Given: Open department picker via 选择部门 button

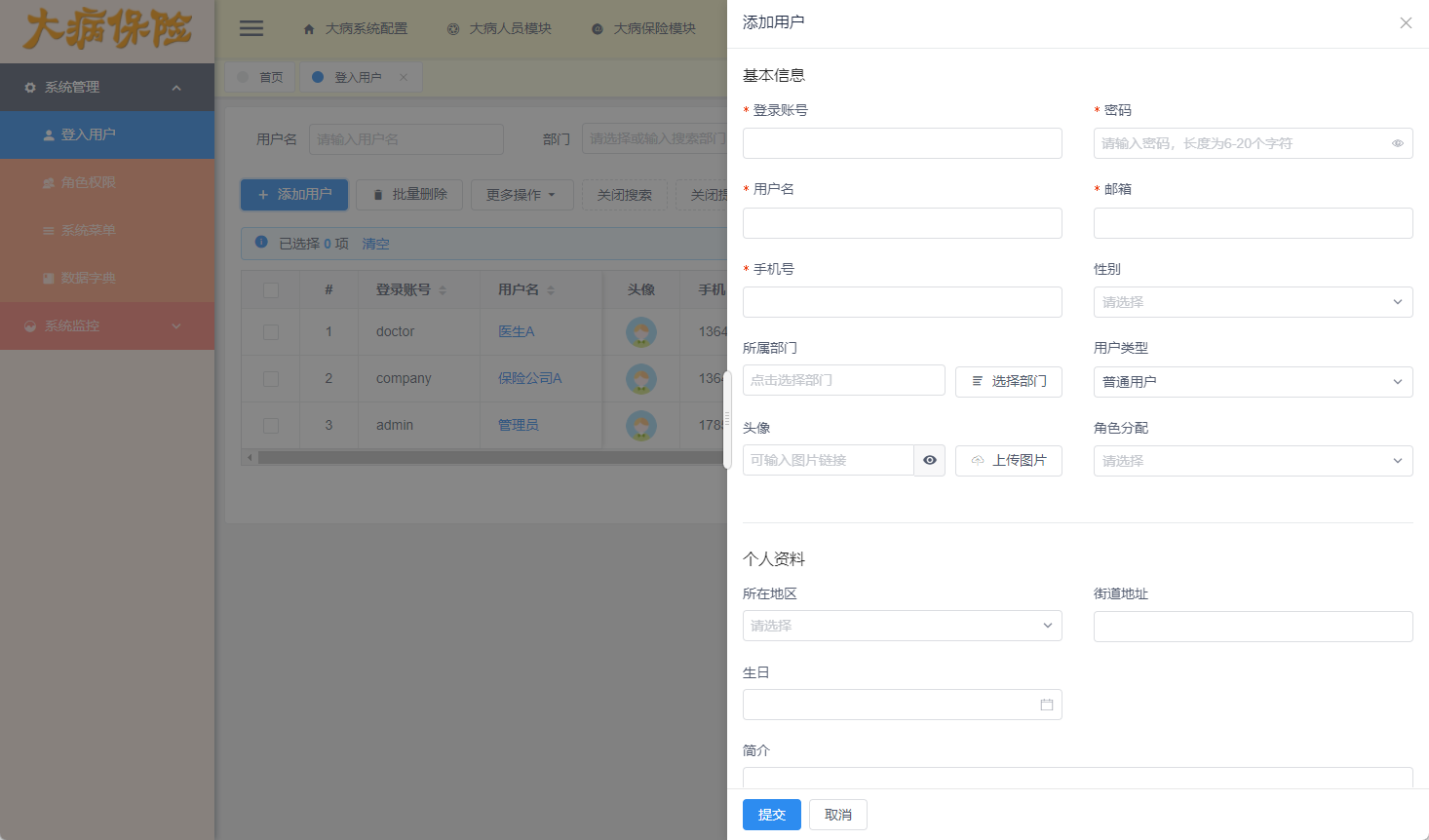Looking at the screenshot, I should click(1008, 381).
